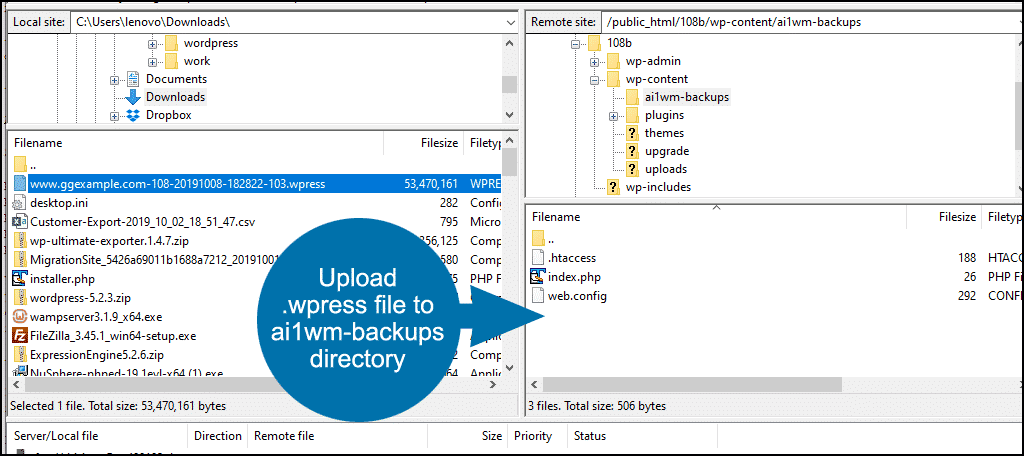The height and width of the screenshot is (456, 1024).
Task: Click the themes unknown-folder icon
Action: (632, 133)
